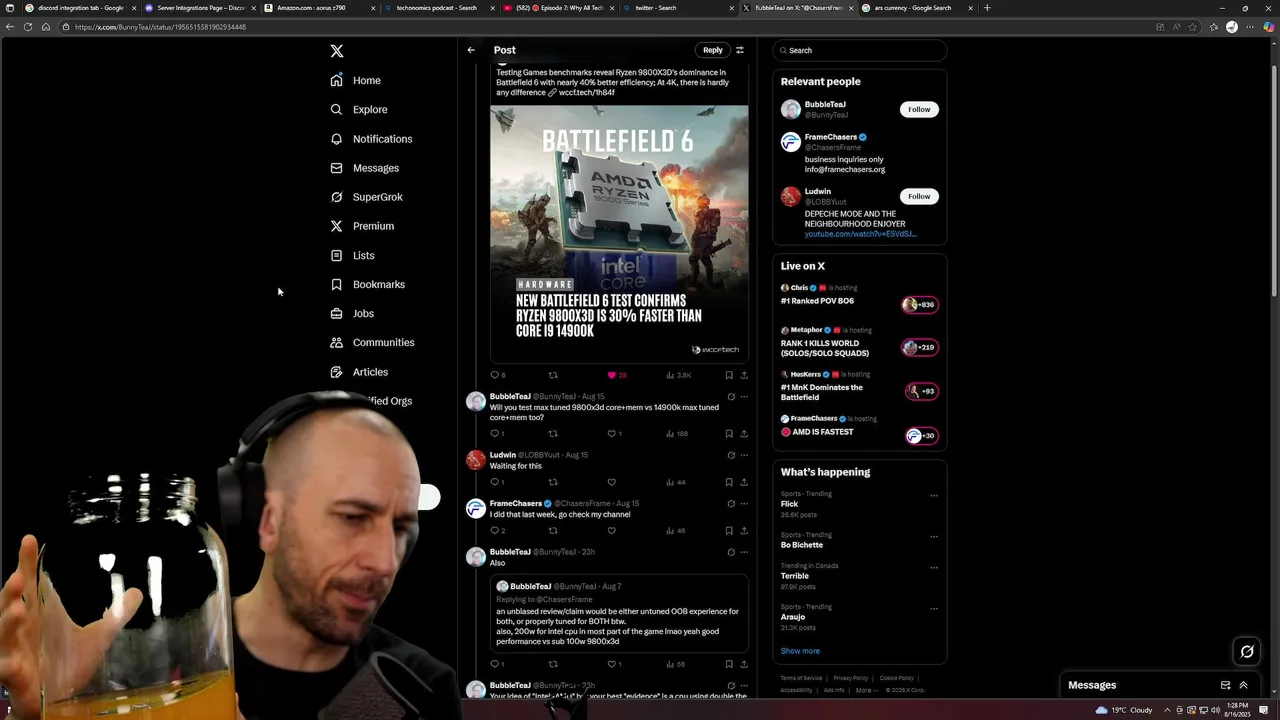This screenshot has width=1280, height=720.
Task: Open the youtube.com link in Ludwin's bio
Action: coord(860,234)
